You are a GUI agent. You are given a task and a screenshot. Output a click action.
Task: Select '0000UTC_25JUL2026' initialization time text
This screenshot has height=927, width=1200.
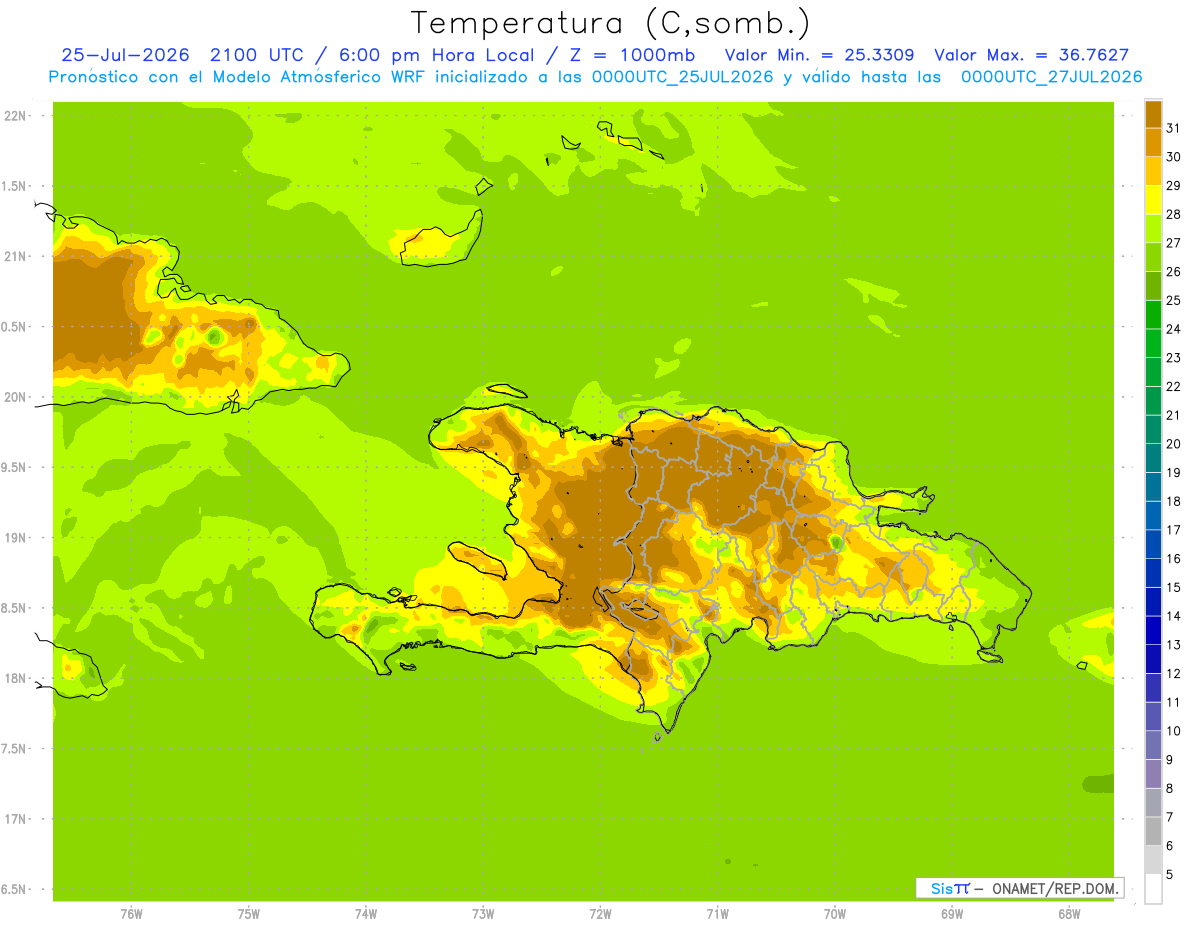tap(683, 77)
